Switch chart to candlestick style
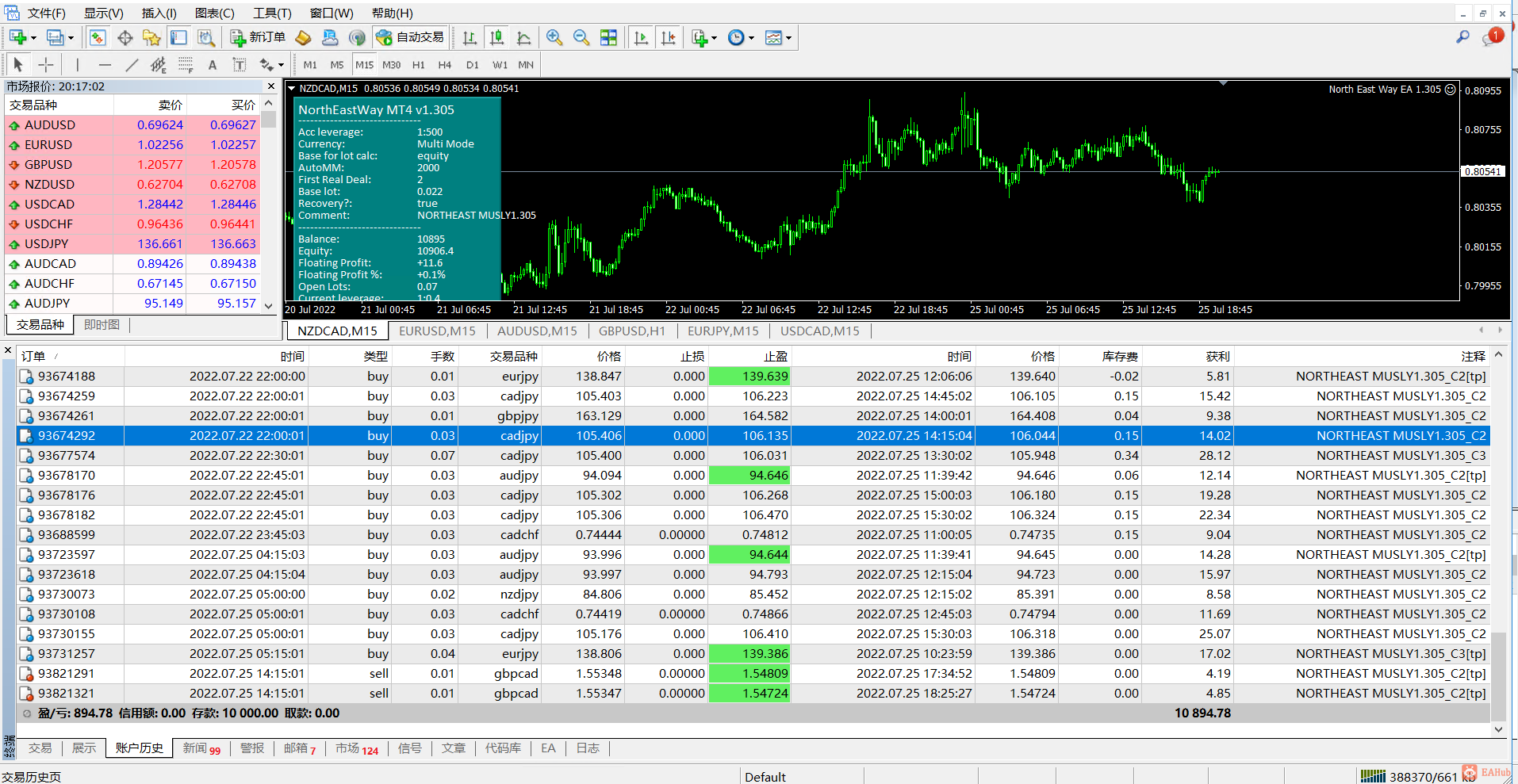The height and width of the screenshot is (784, 1518). point(496,37)
